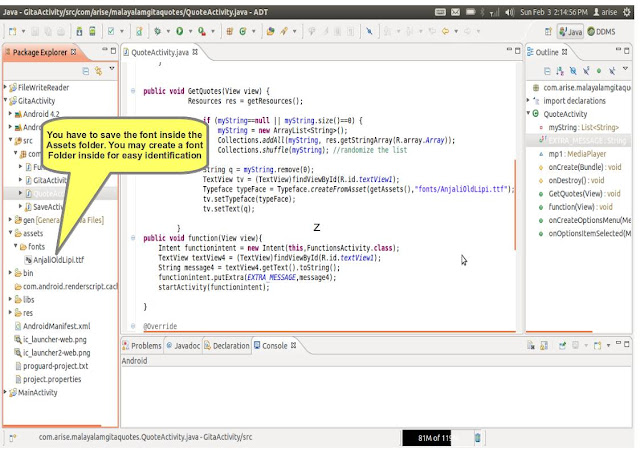This screenshot has height=453, width=640.
Task: Select AndroidManifest.xml in Package Explorer
Action: pos(55,325)
